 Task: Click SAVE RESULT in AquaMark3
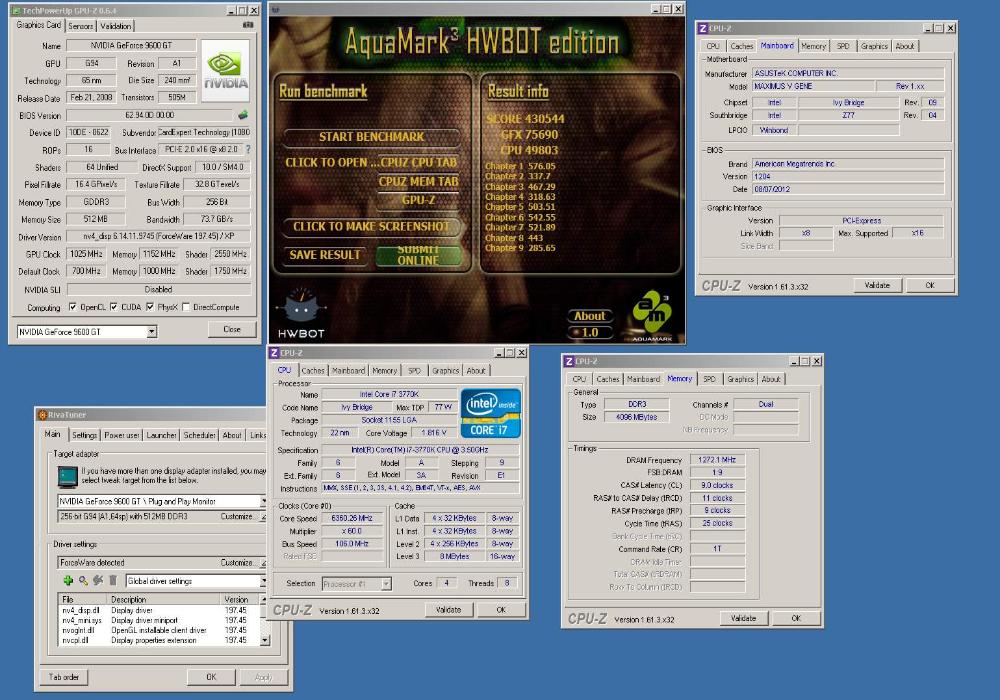pyautogui.click(x=325, y=255)
